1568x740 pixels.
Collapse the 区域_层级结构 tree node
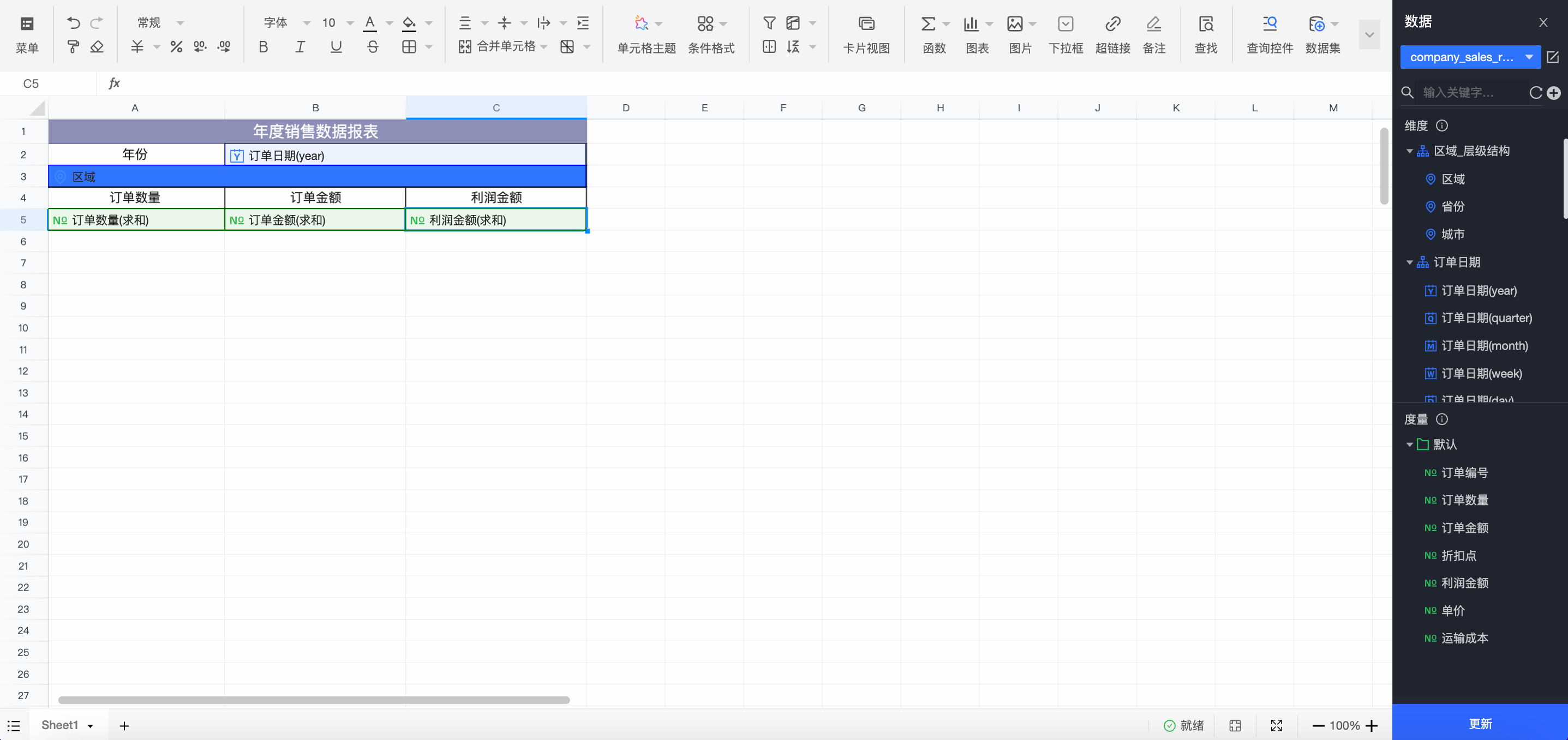(1409, 151)
